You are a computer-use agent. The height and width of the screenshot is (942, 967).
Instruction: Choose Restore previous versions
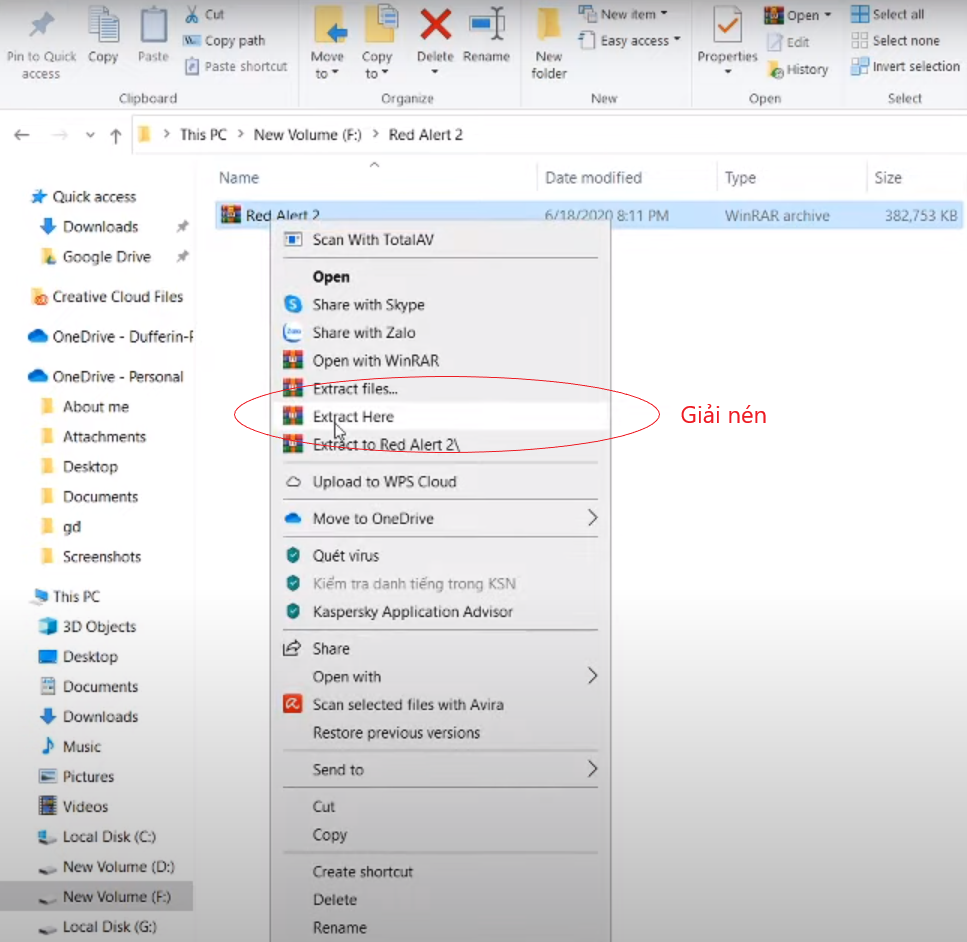[440, 733]
